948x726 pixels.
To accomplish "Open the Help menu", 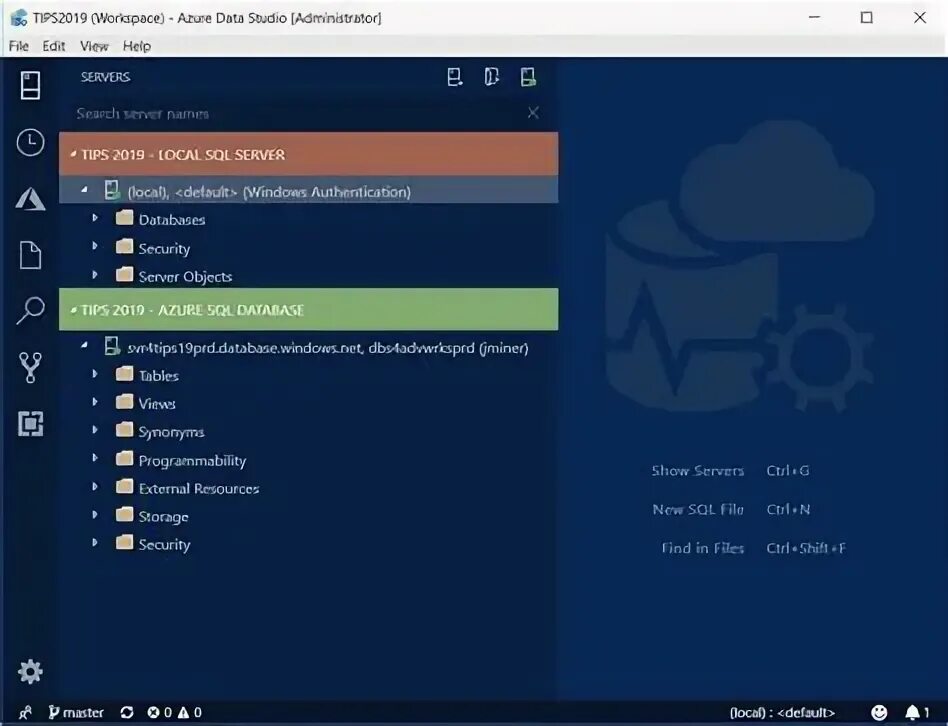I will 137,46.
